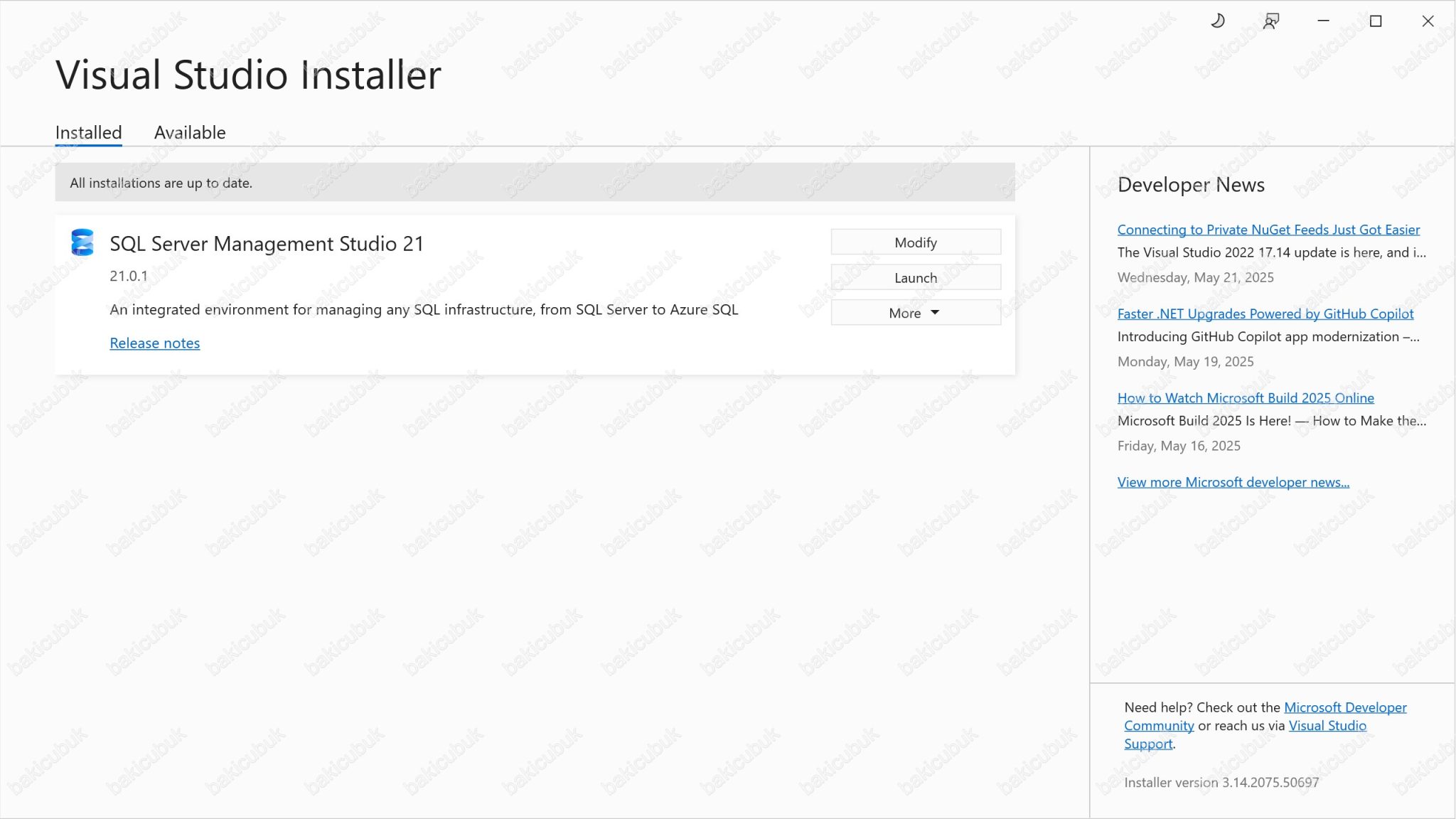Open How to Watch Microsoft Build 2025 Online
This screenshot has width=1456, height=819.
point(1246,398)
